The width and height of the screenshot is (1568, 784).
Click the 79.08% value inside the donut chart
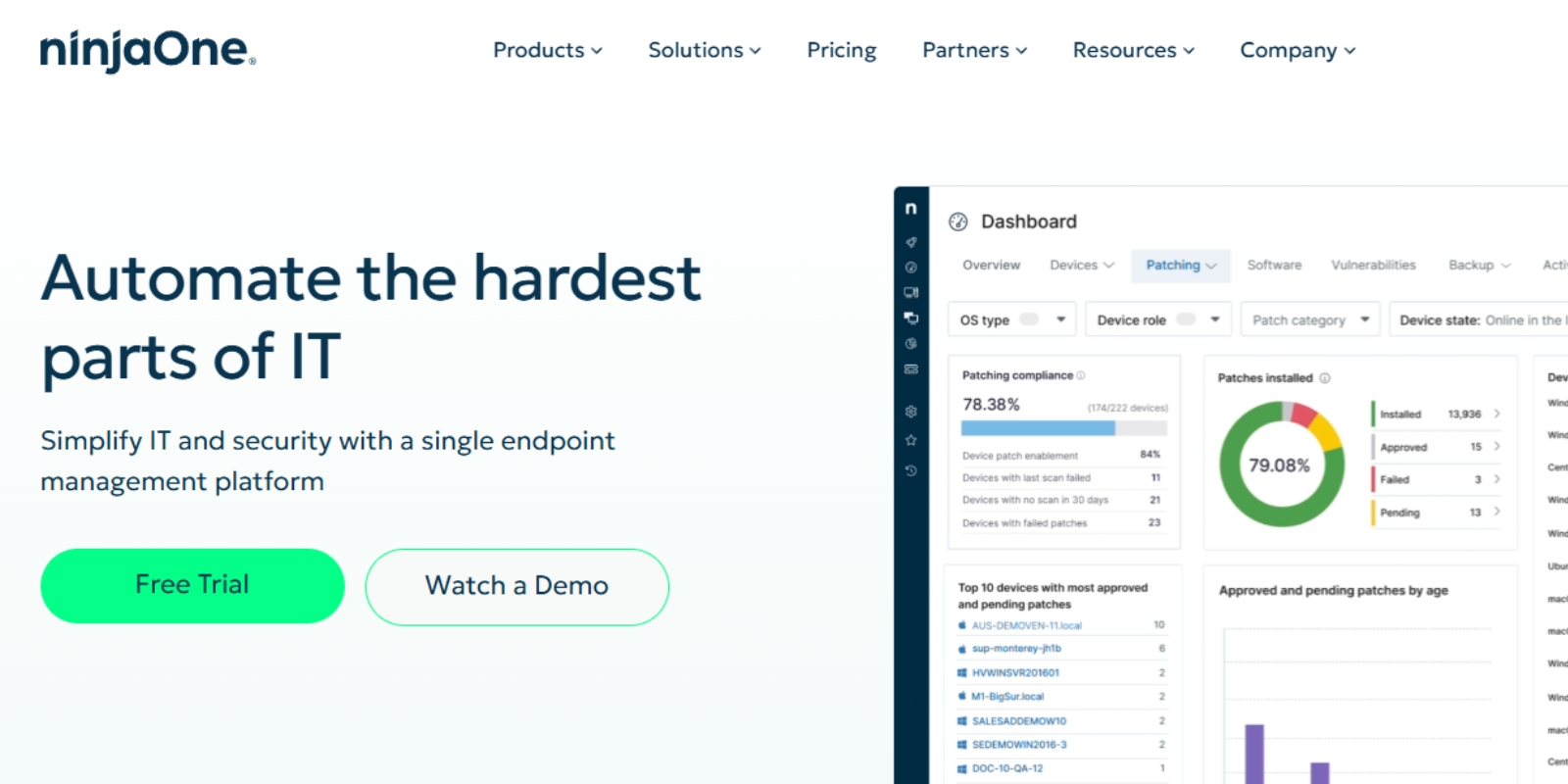tap(1279, 465)
